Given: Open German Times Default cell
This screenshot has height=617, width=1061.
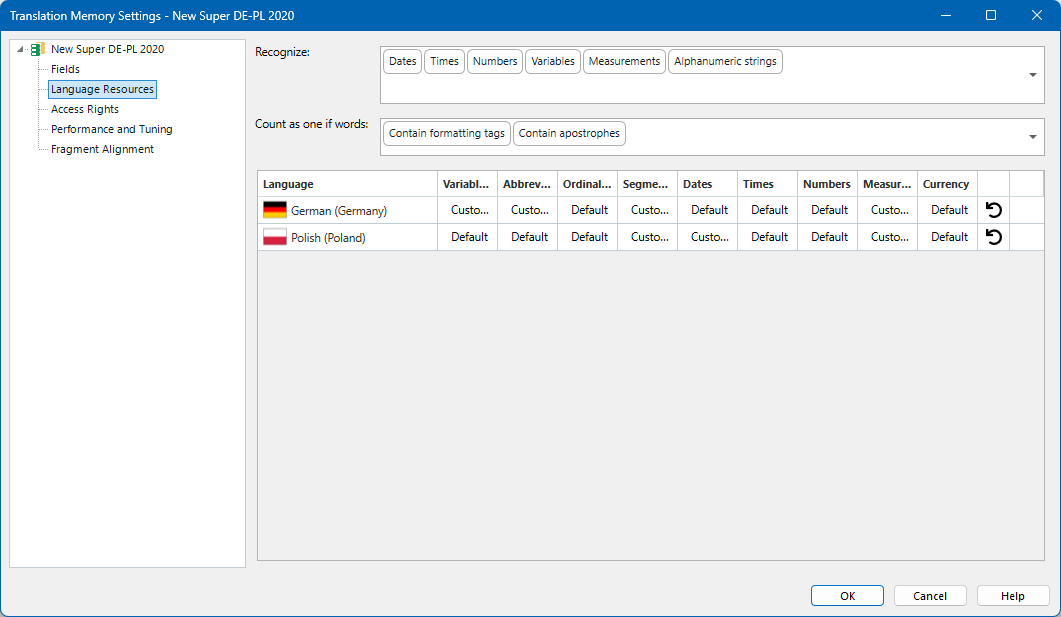Looking at the screenshot, I should point(768,210).
